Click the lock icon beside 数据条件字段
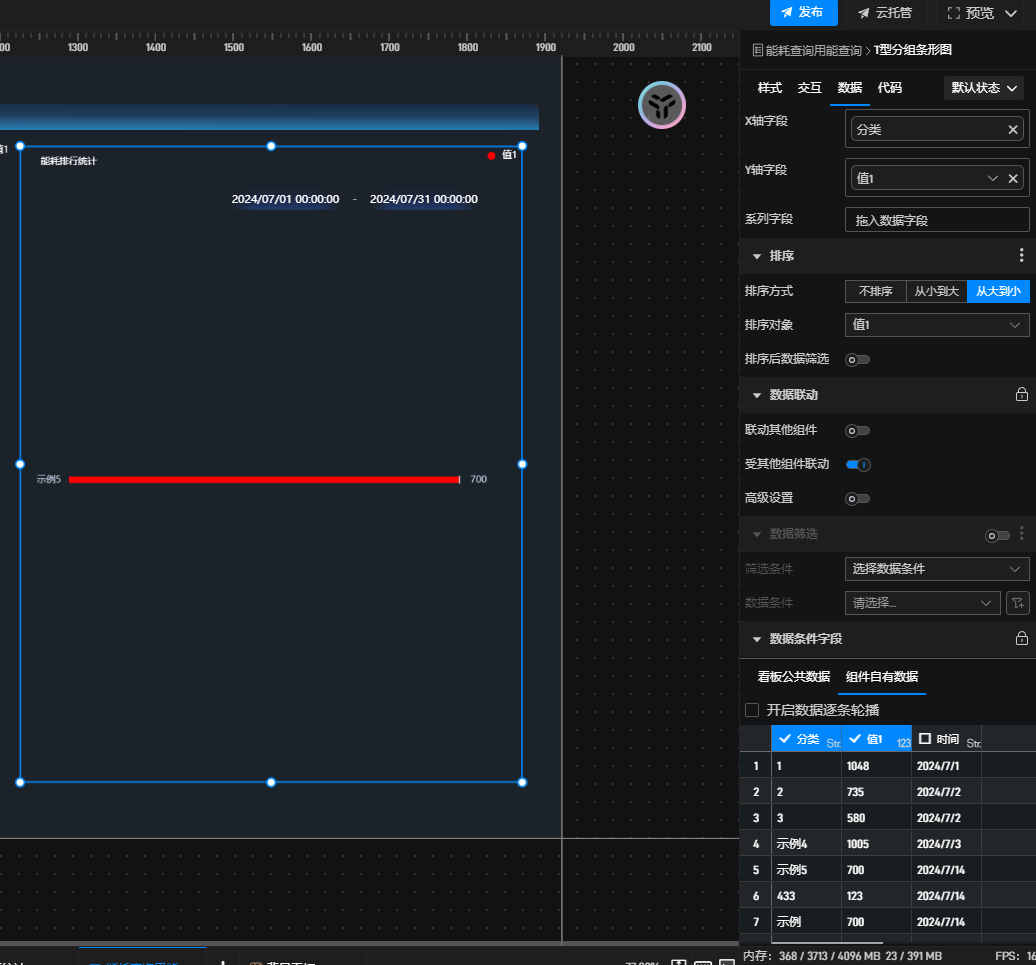Viewport: 1036px width, 965px height. click(x=1021, y=639)
